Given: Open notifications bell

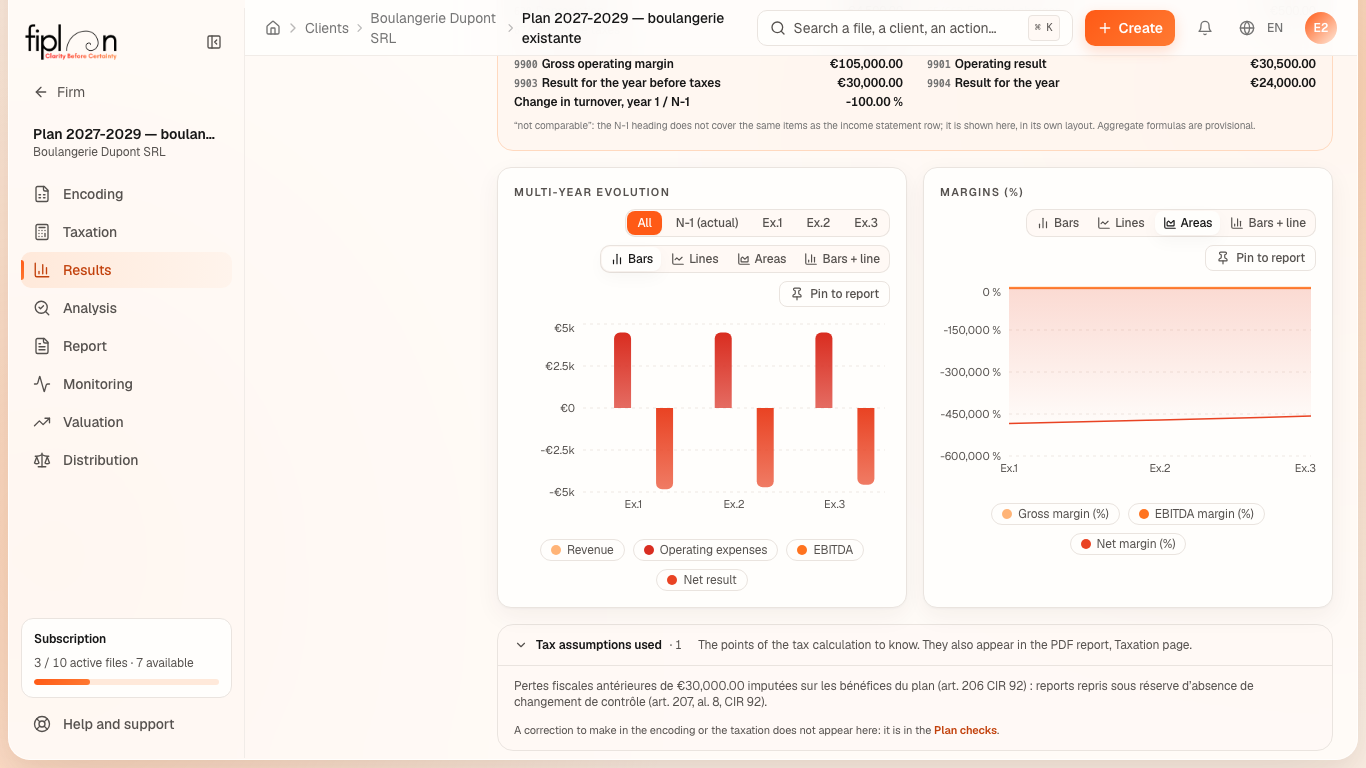Looking at the screenshot, I should 1205,28.
